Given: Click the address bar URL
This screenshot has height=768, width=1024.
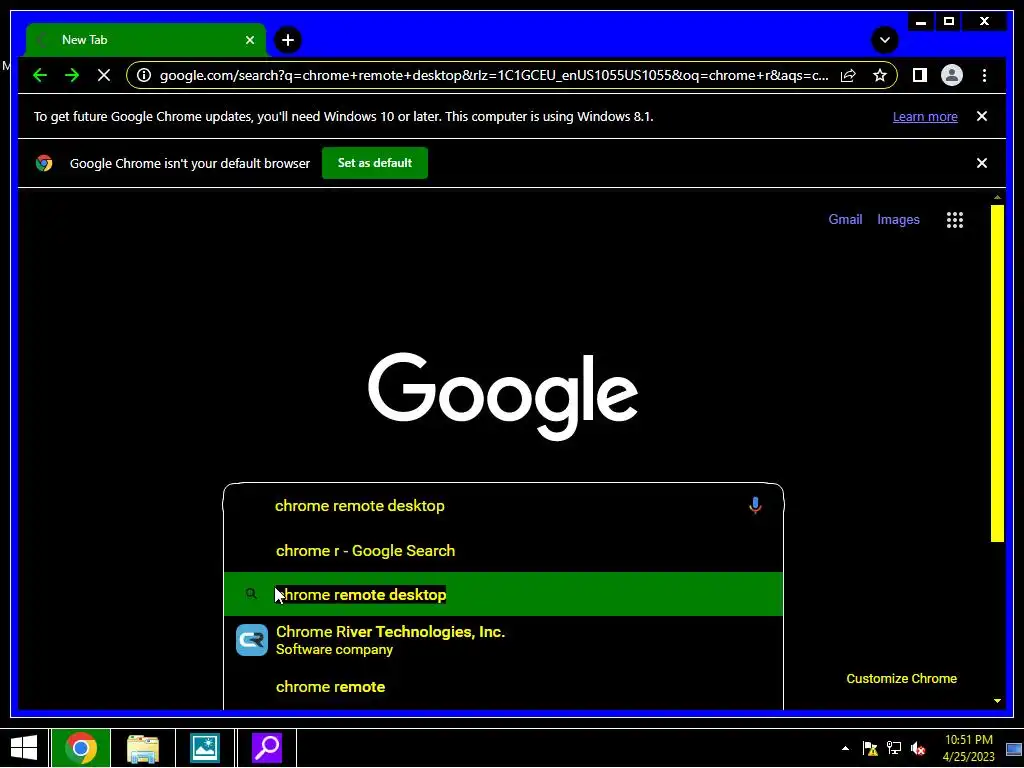Looking at the screenshot, I should [x=494, y=76].
